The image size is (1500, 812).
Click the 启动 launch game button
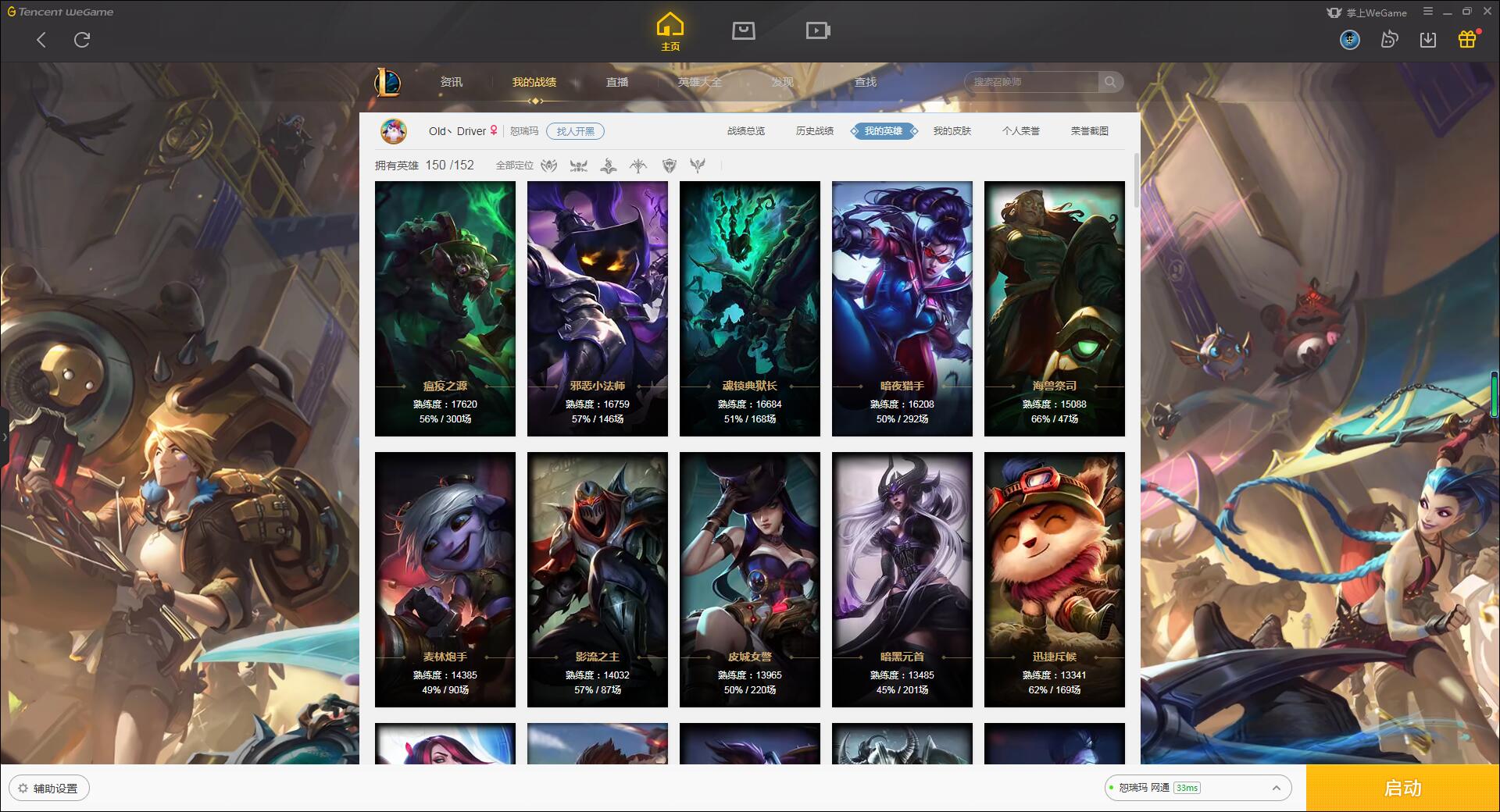pos(1402,788)
